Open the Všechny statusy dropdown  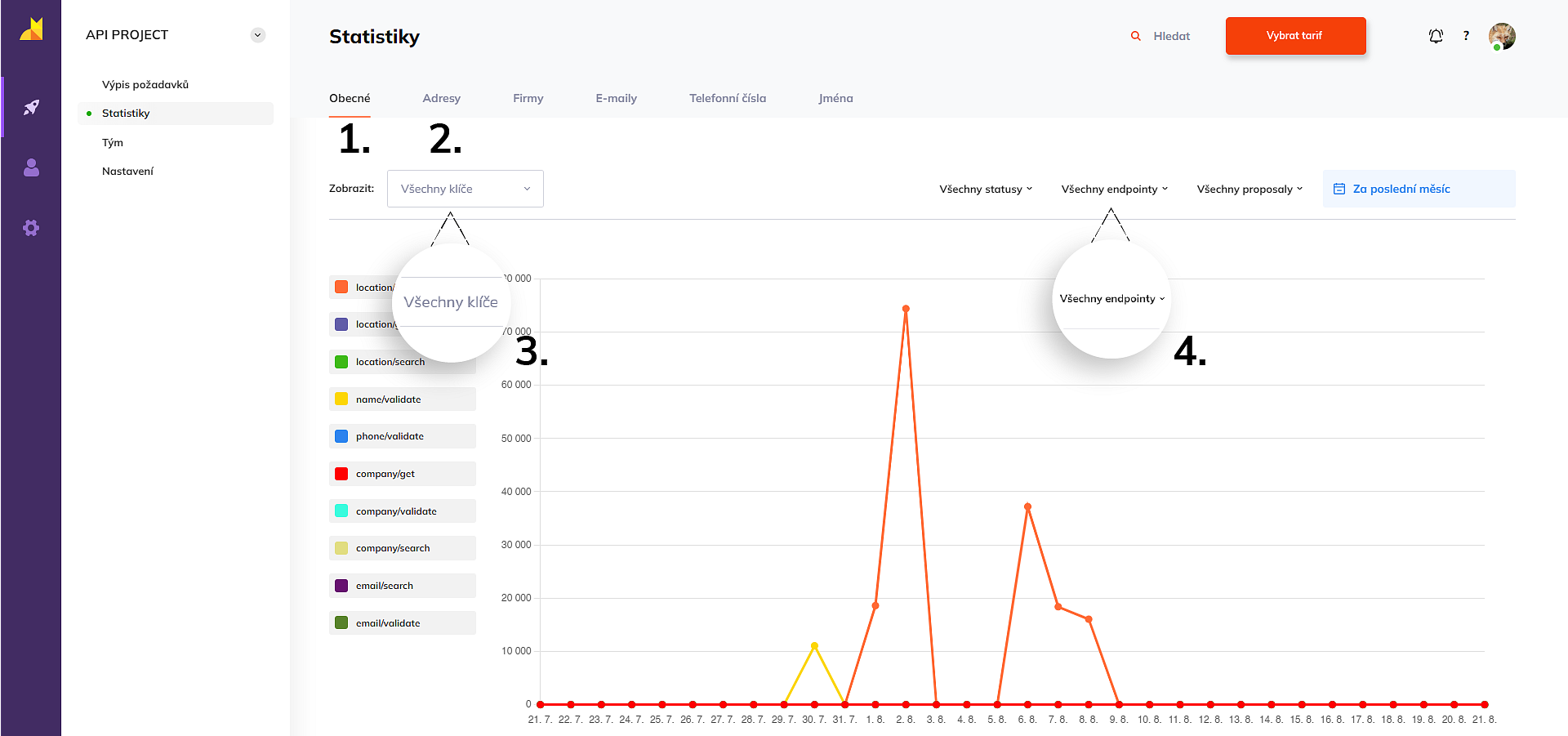986,189
